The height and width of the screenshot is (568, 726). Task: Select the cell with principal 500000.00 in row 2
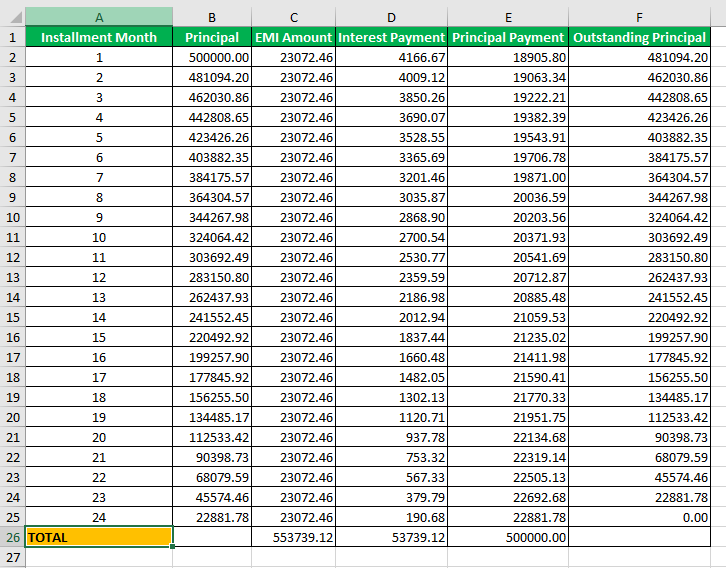point(212,57)
